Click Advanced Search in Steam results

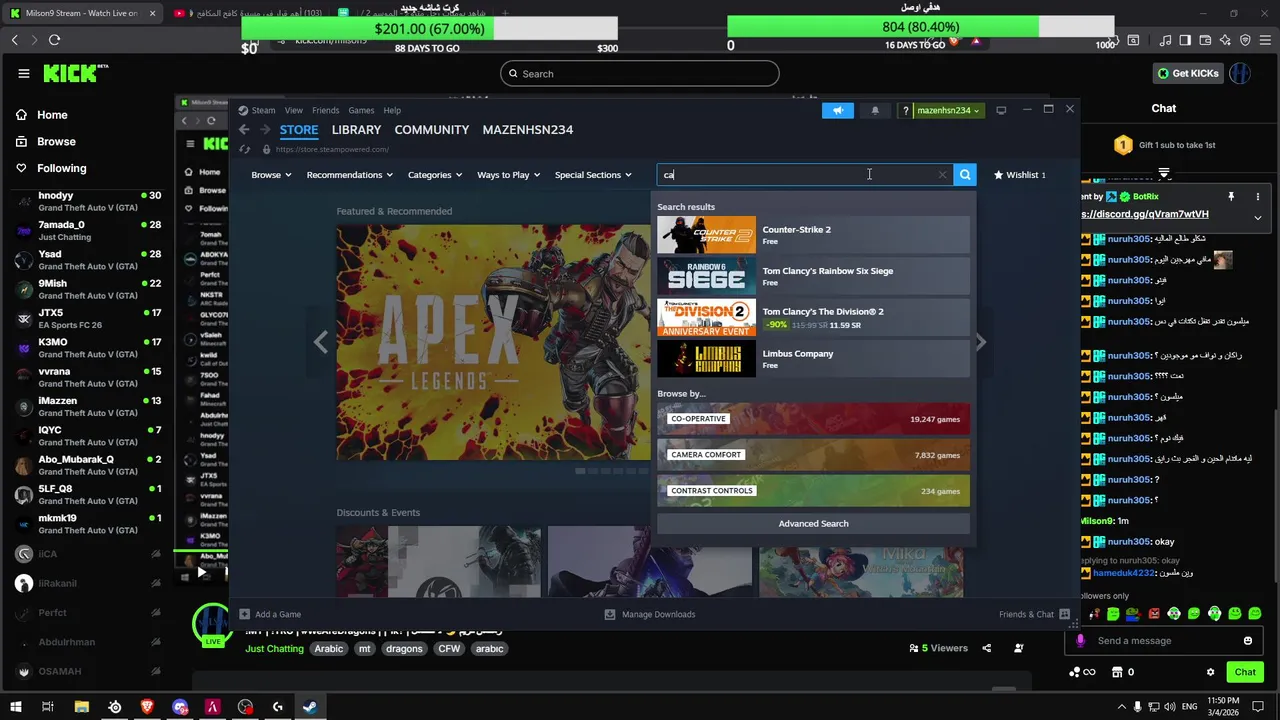[813, 524]
